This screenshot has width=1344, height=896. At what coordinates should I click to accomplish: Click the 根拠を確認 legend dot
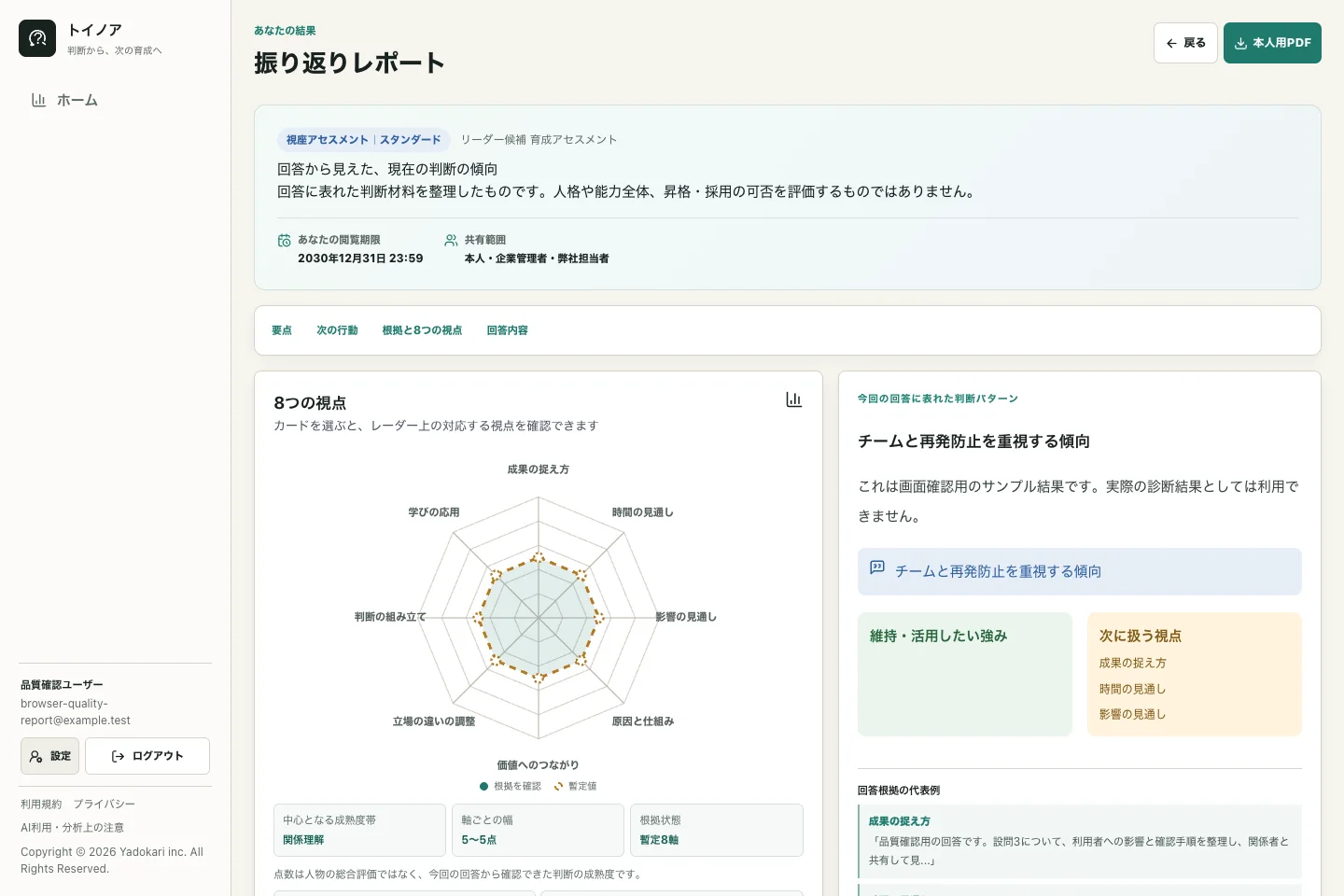483,786
